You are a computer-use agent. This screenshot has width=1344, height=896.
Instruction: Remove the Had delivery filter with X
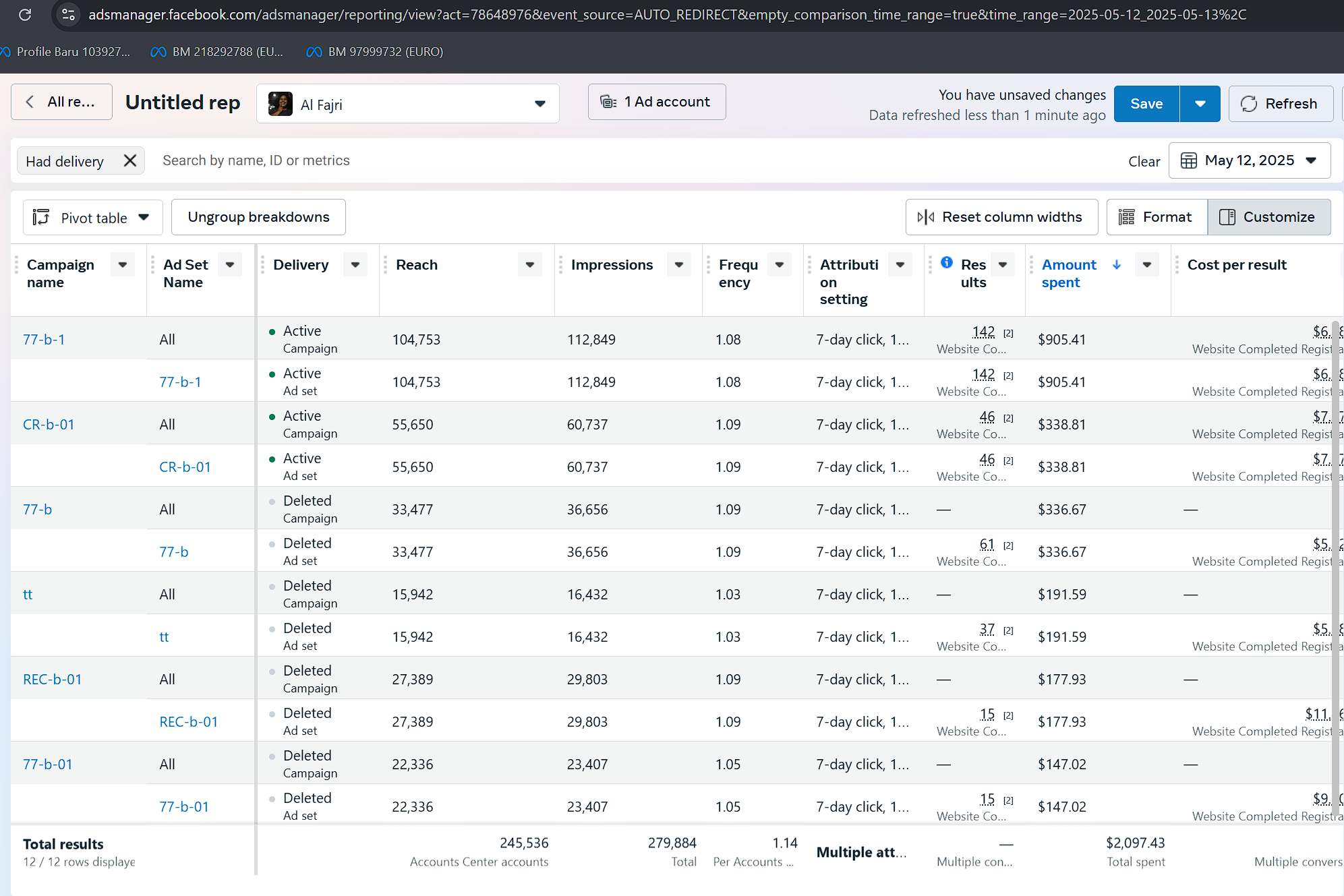pyautogui.click(x=130, y=160)
